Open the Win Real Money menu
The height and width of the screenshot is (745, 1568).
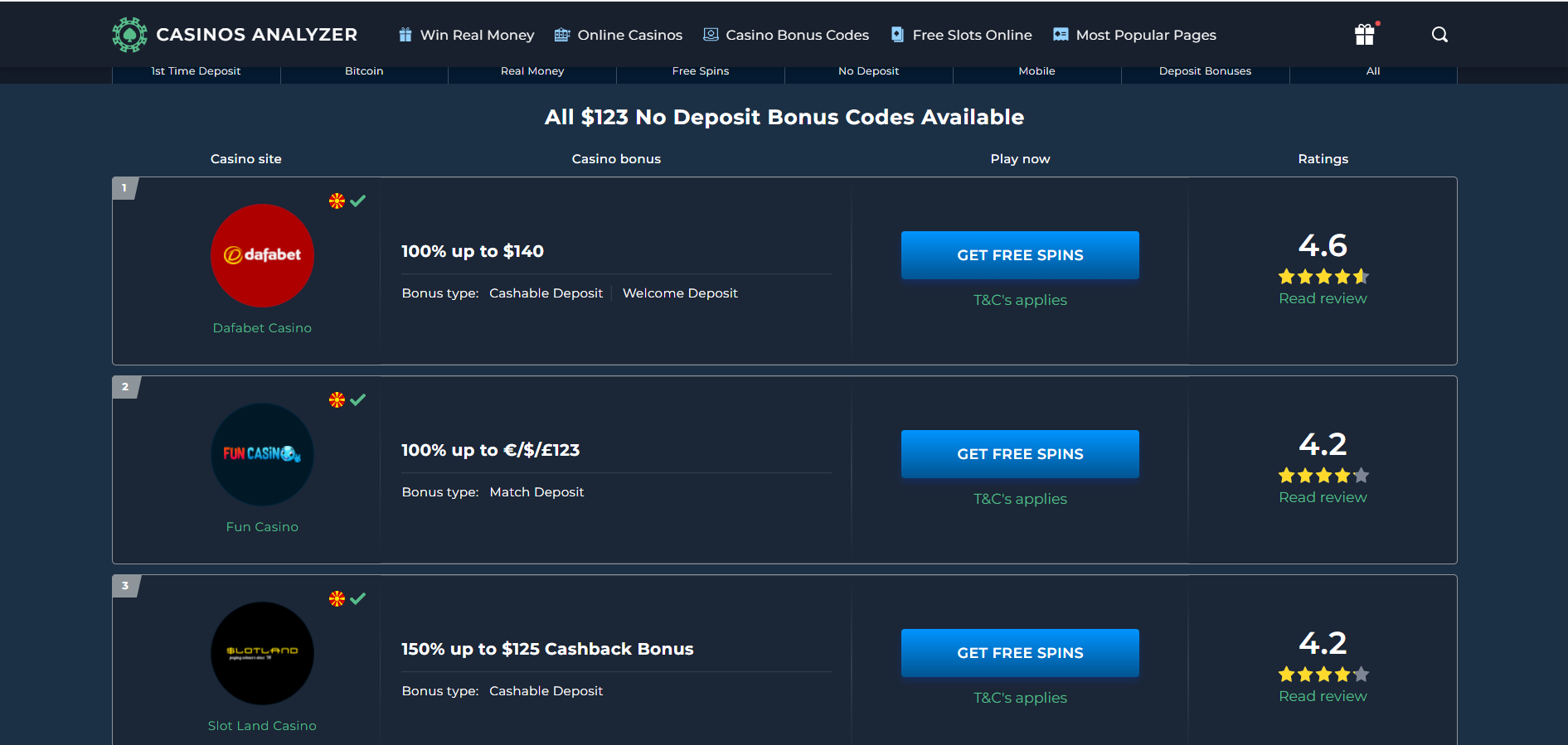tap(477, 35)
